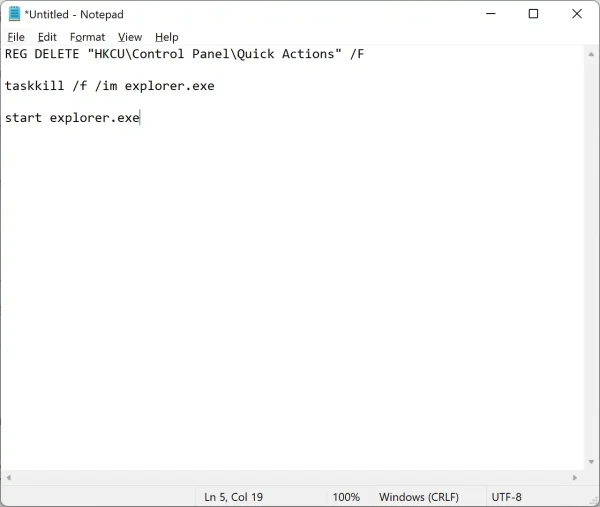The image size is (600, 507).
Task: Place cursor in start explorer.exe line
Action: click(72, 117)
